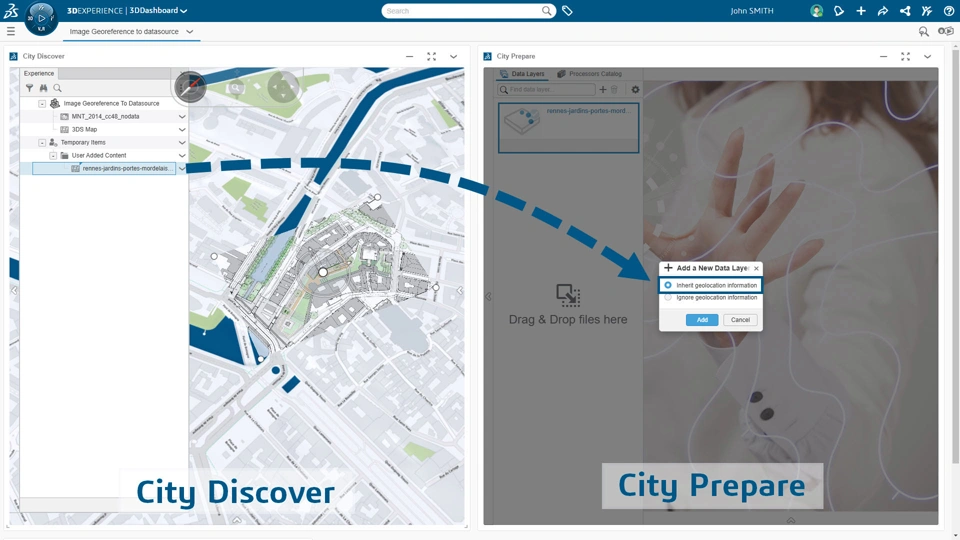
Task: Switch to the Processors Catalog tab
Action: 590,73
